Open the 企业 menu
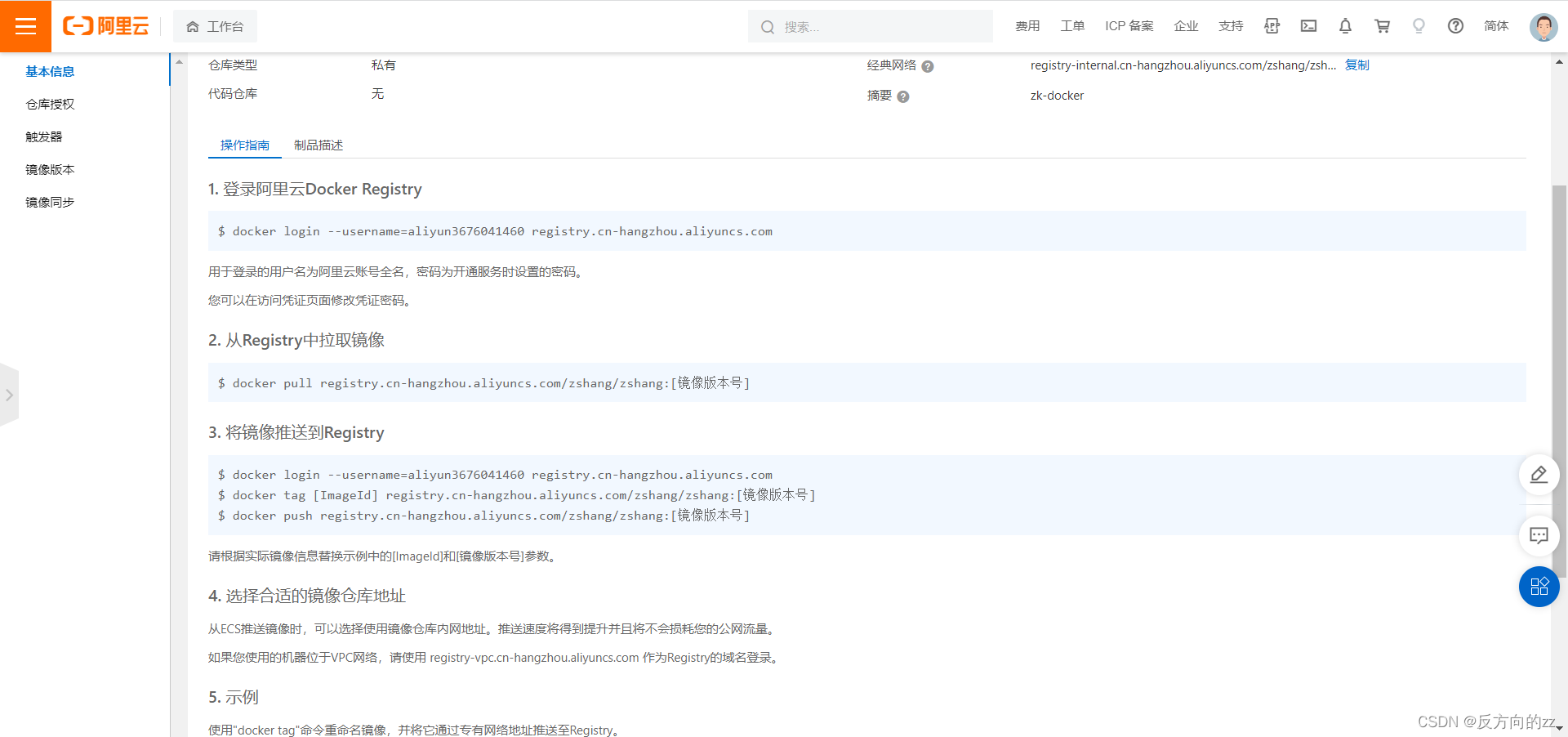Viewport: 1568px width, 737px height. (x=1186, y=26)
